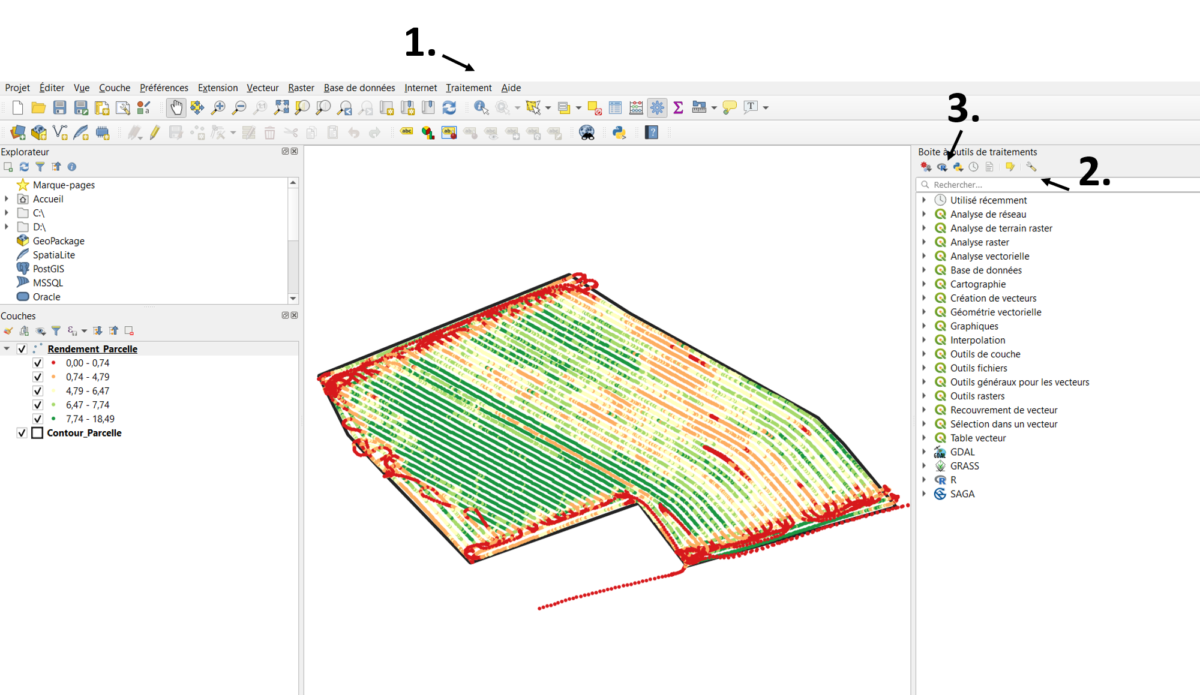Open the layer styling brush in Couches panel
The height and width of the screenshot is (695, 1200).
click(8, 330)
